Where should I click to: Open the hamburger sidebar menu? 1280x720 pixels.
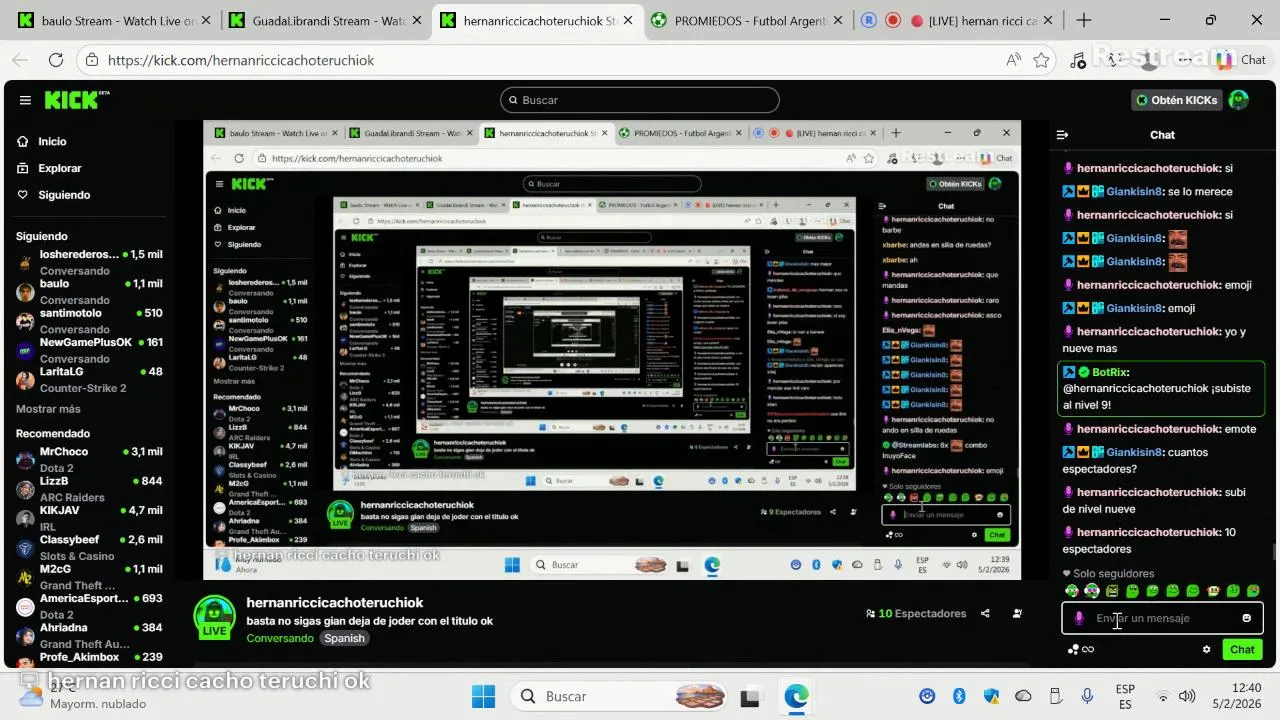25,100
